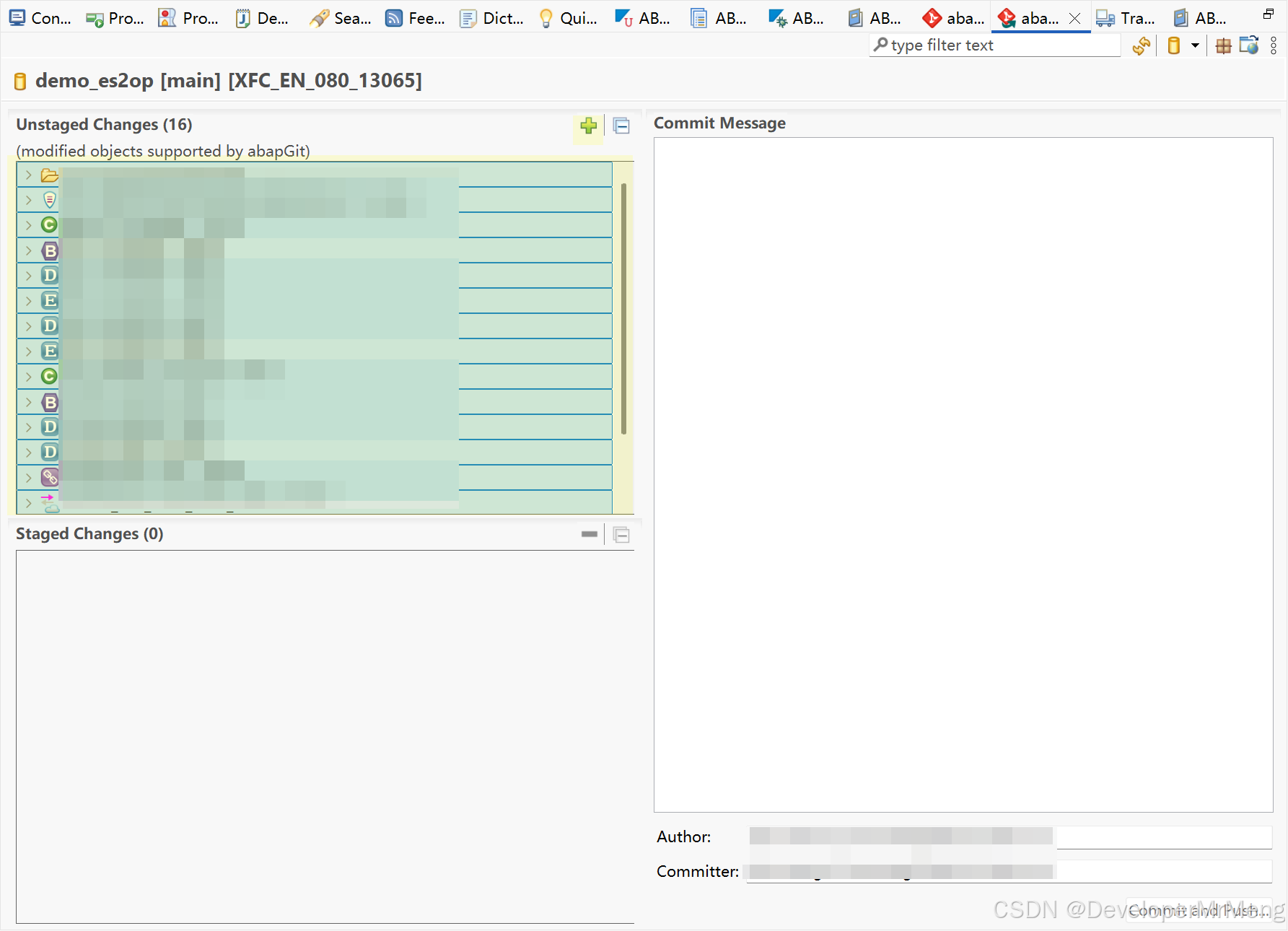Viewport: 1288px width, 931px height.
Task: Unstage objects with the minus icon
Action: (x=589, y=534)
